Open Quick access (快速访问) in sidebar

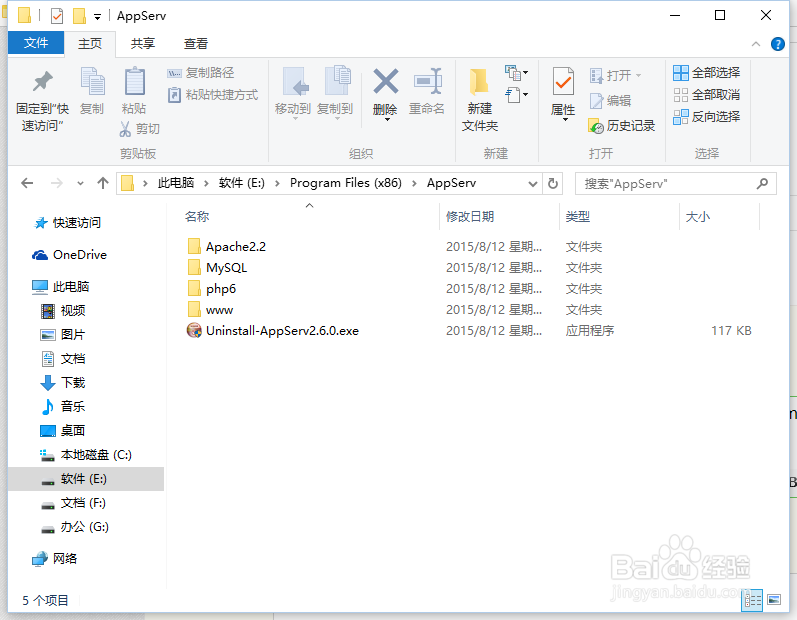pos(67,223)
